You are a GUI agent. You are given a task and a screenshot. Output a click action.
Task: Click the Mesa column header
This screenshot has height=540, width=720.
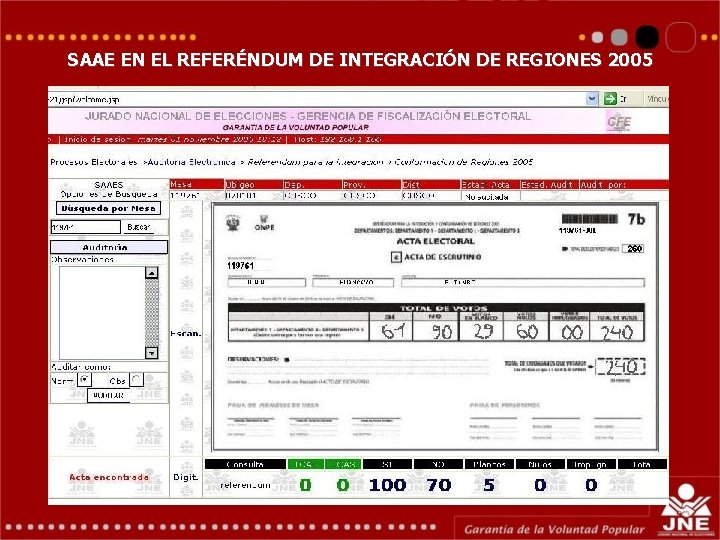197,184
